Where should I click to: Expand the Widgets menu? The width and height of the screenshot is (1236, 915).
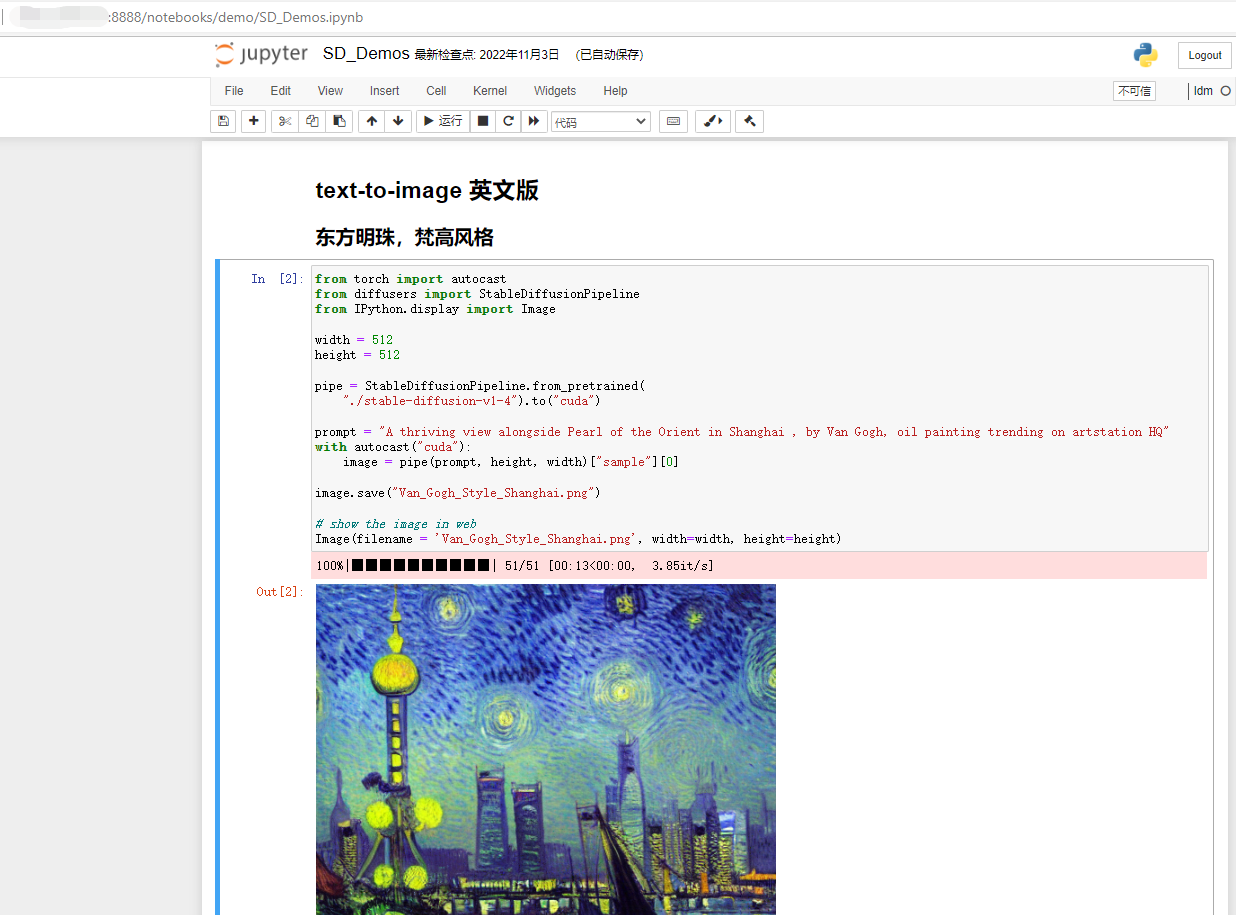tap(555, 91)
